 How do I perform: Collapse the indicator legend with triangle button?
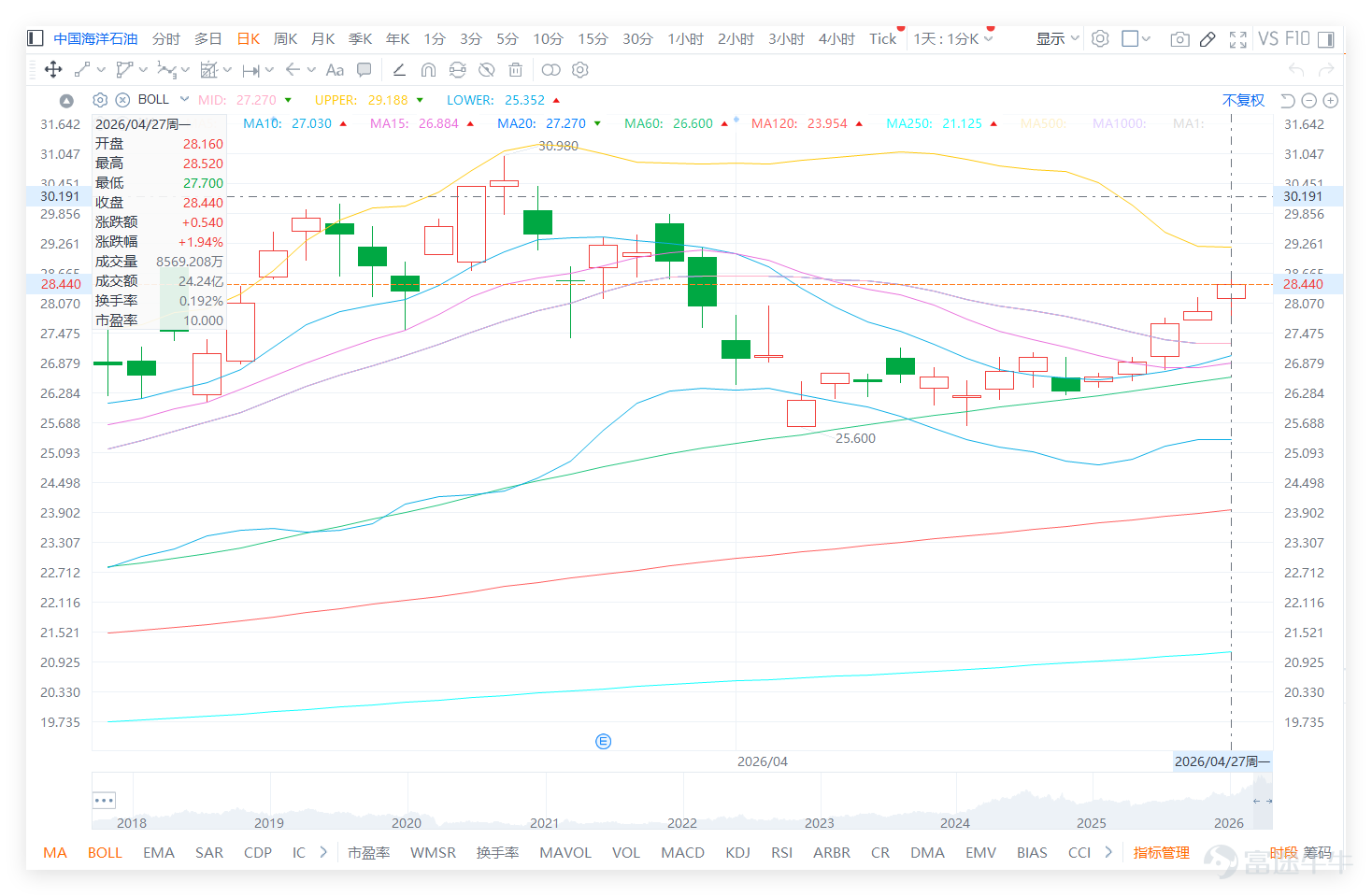point(66,101)
